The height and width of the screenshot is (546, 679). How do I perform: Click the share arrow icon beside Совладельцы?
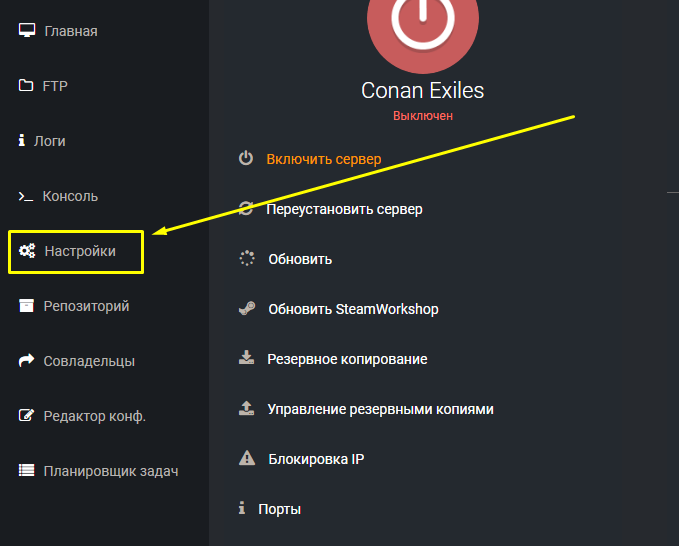(x=27, y=361)
